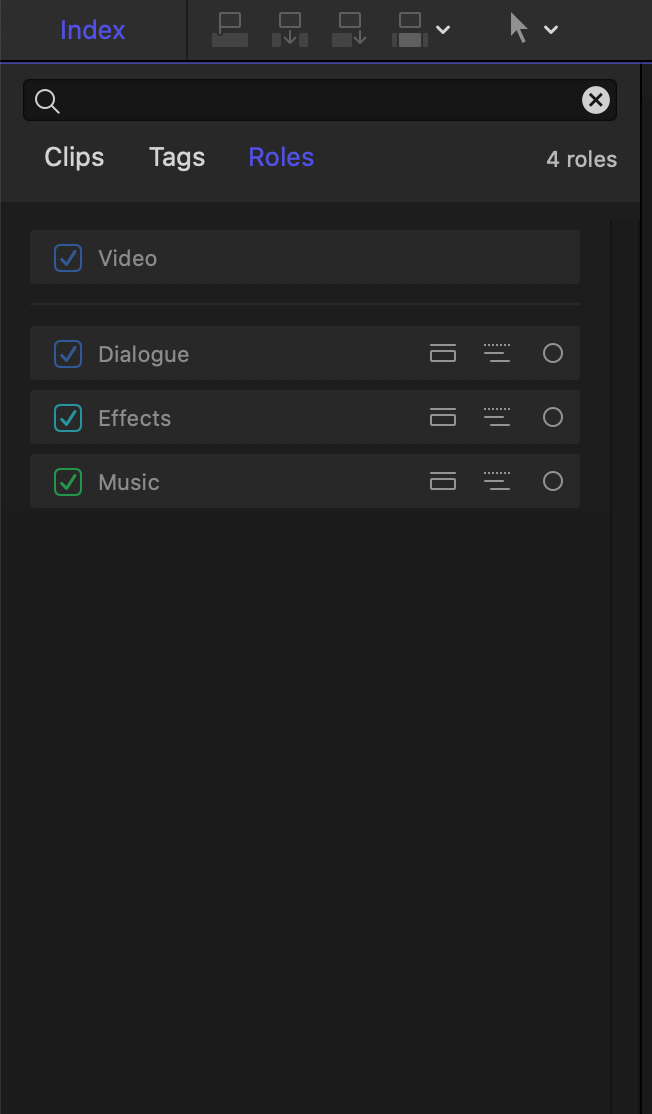652x1114 pixels.
Task: Open the tools dropdown beside the arrow tool
Action: click(x=550, y=28)
